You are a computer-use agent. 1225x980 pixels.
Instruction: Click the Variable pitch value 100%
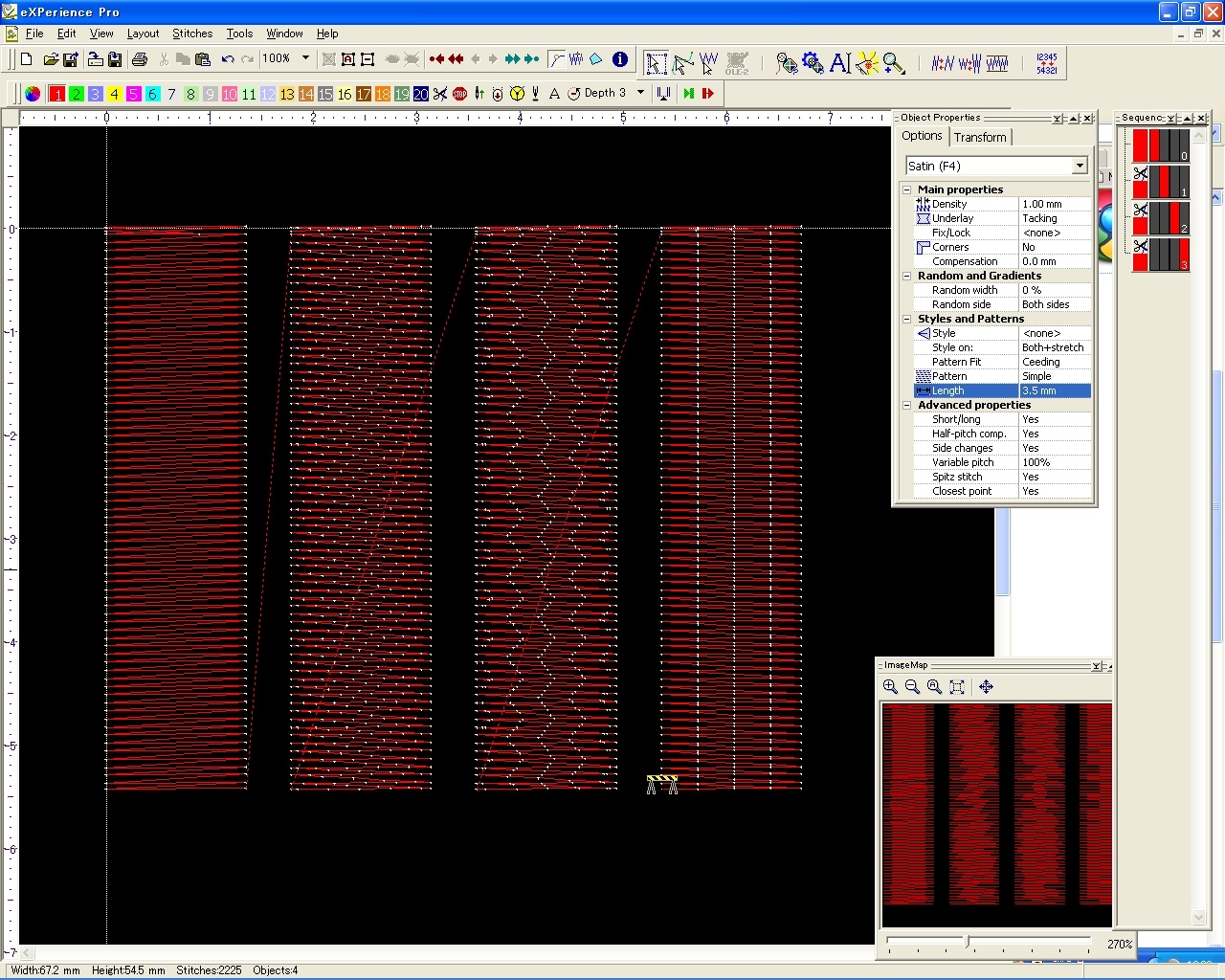pyautogui.click(x=1055, y=462)
